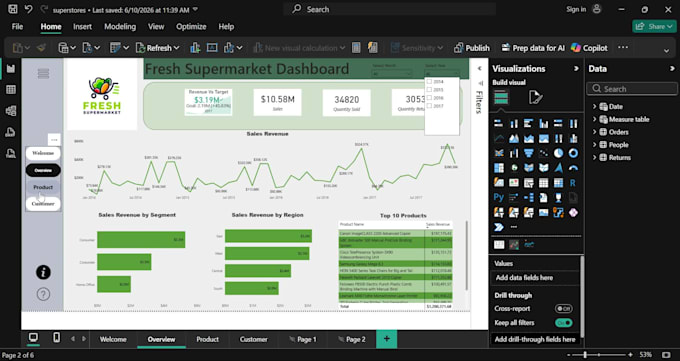This screenshot has height=361, width=680.
Task: Expand the Date table in Data pane
Action: pos(595,106)
